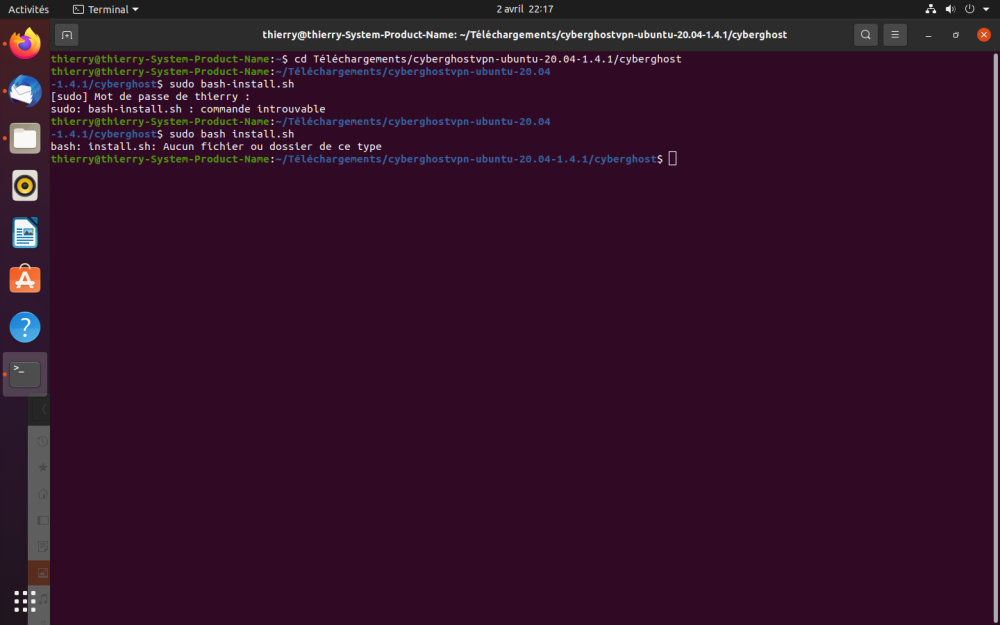Click the terminal window title bar text
This screenshot has height=625, width=1000.
(x=524, y=34)
